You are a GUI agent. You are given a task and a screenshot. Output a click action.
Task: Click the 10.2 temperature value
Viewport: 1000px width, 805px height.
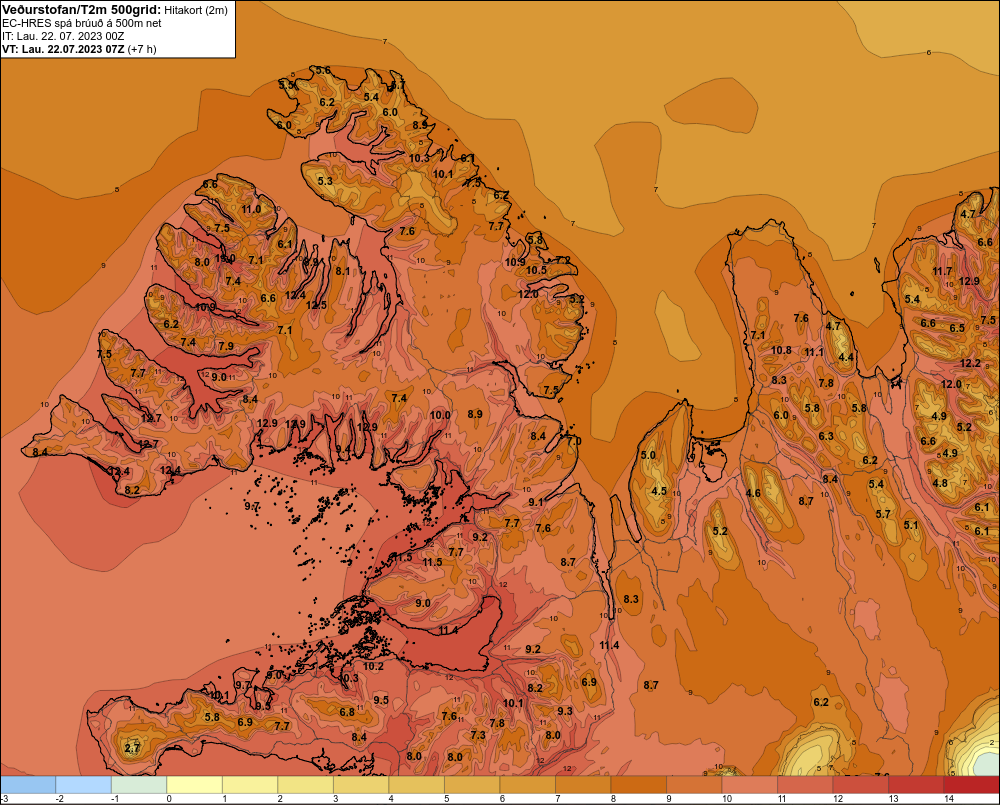(x=373, y=666)
